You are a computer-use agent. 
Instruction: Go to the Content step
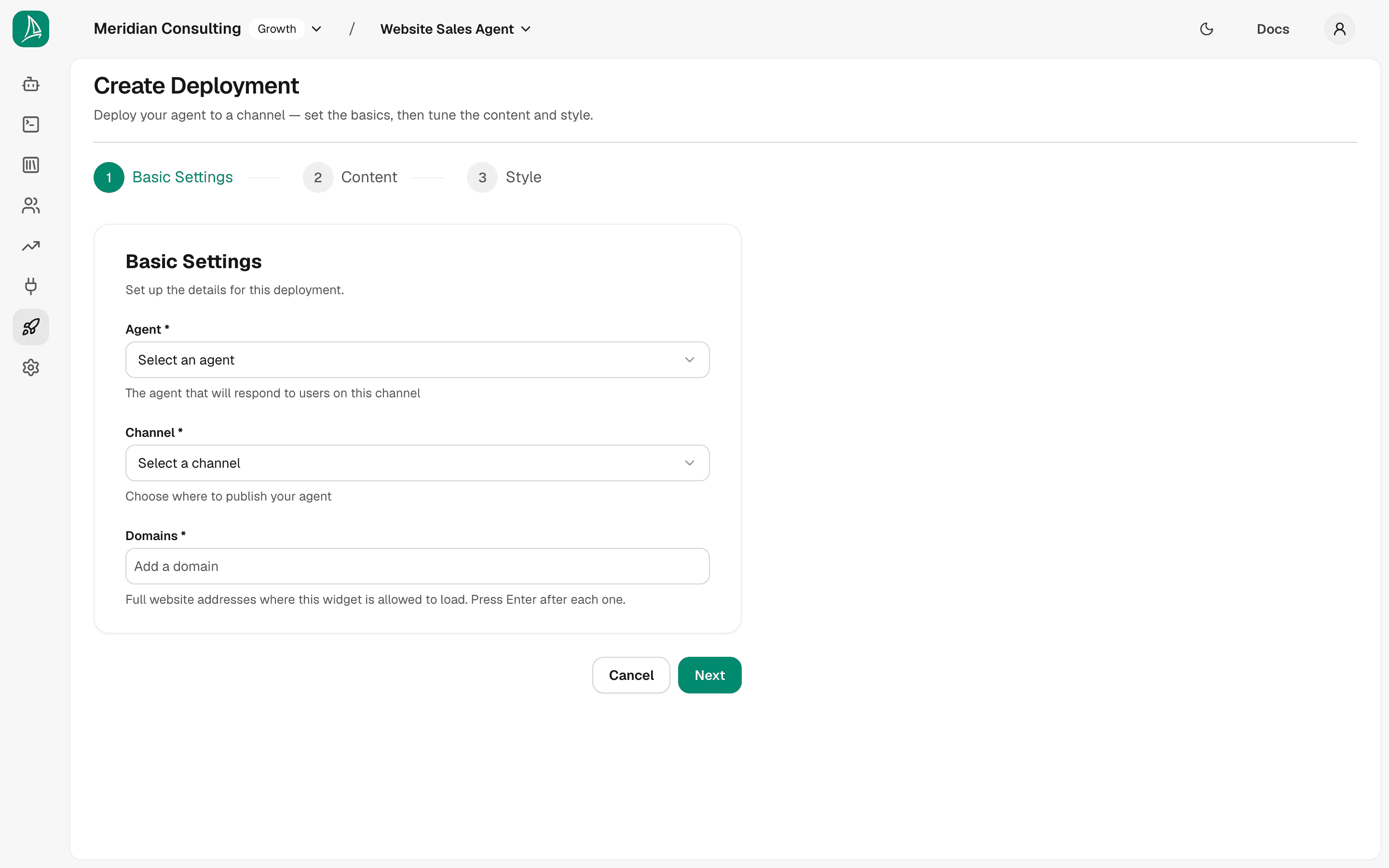350,177
